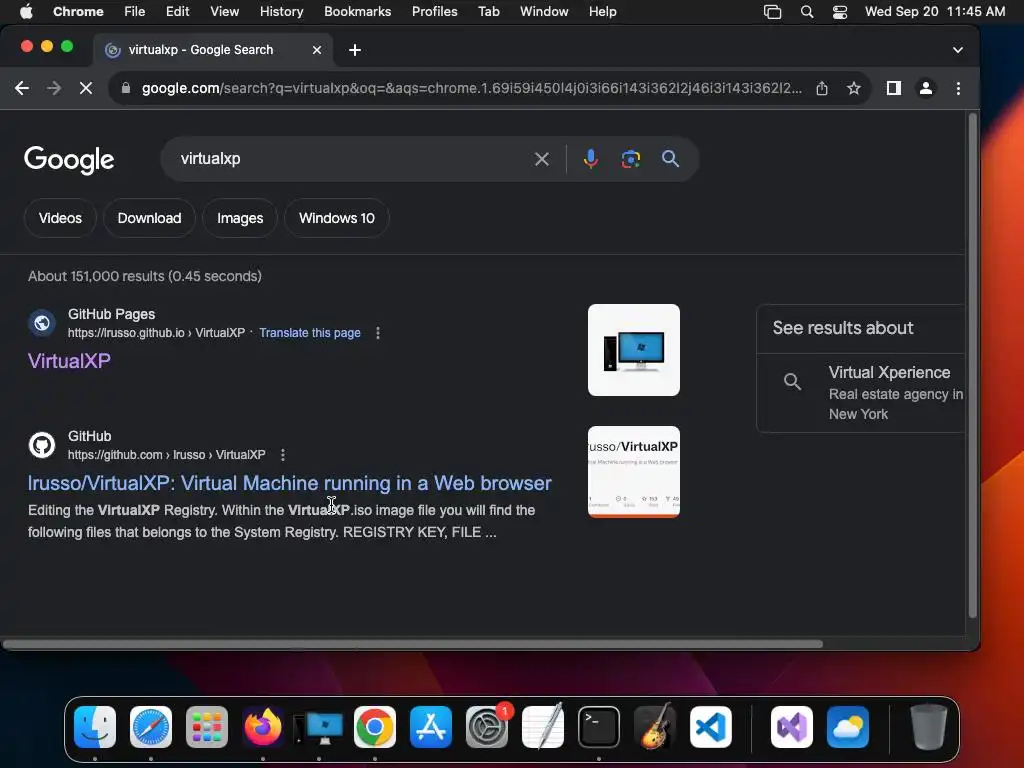Open Chrome side panel

point(893,88)
